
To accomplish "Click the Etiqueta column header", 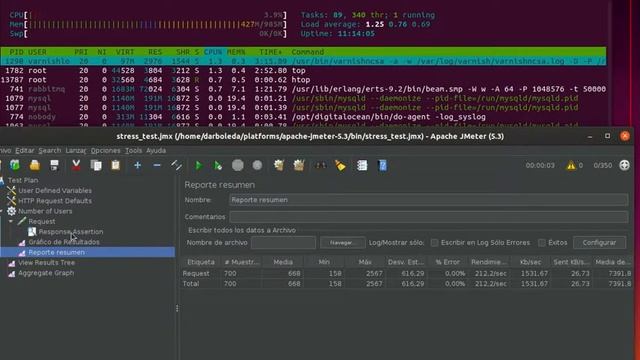I will pos(201,262).
